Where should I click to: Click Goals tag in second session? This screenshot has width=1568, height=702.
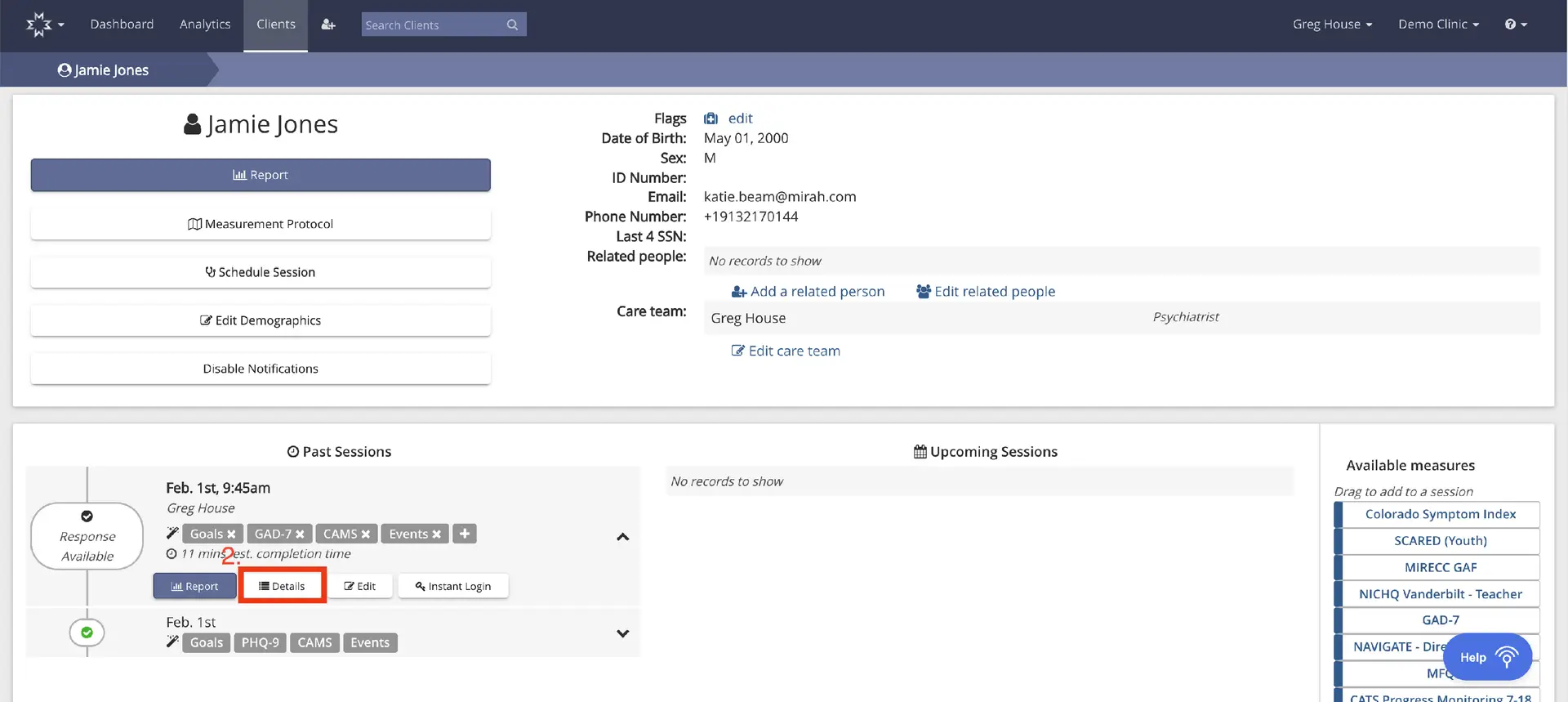click(x=206, y=643)
